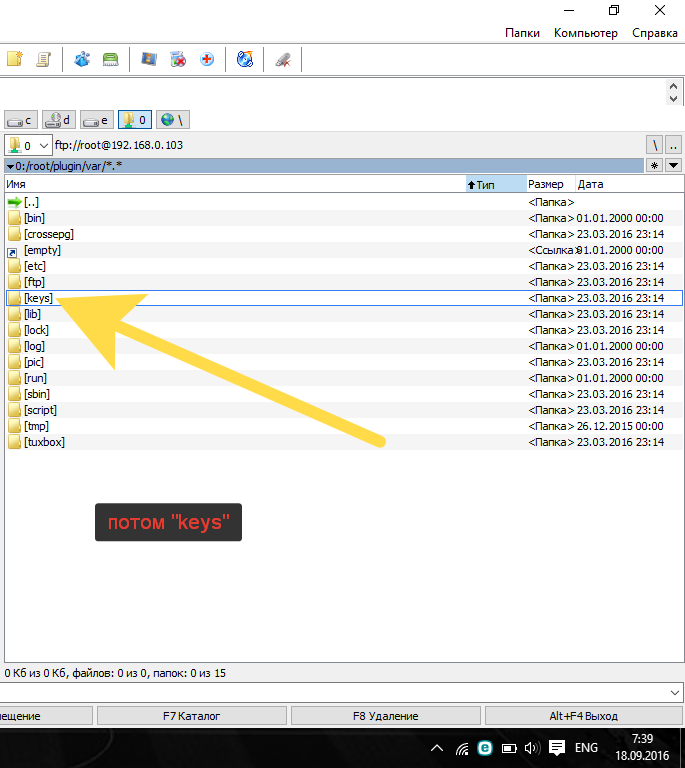Viewport: 685px width, 768px height.
Task: Open the Компьютер menu
Action: coord(586,33)
